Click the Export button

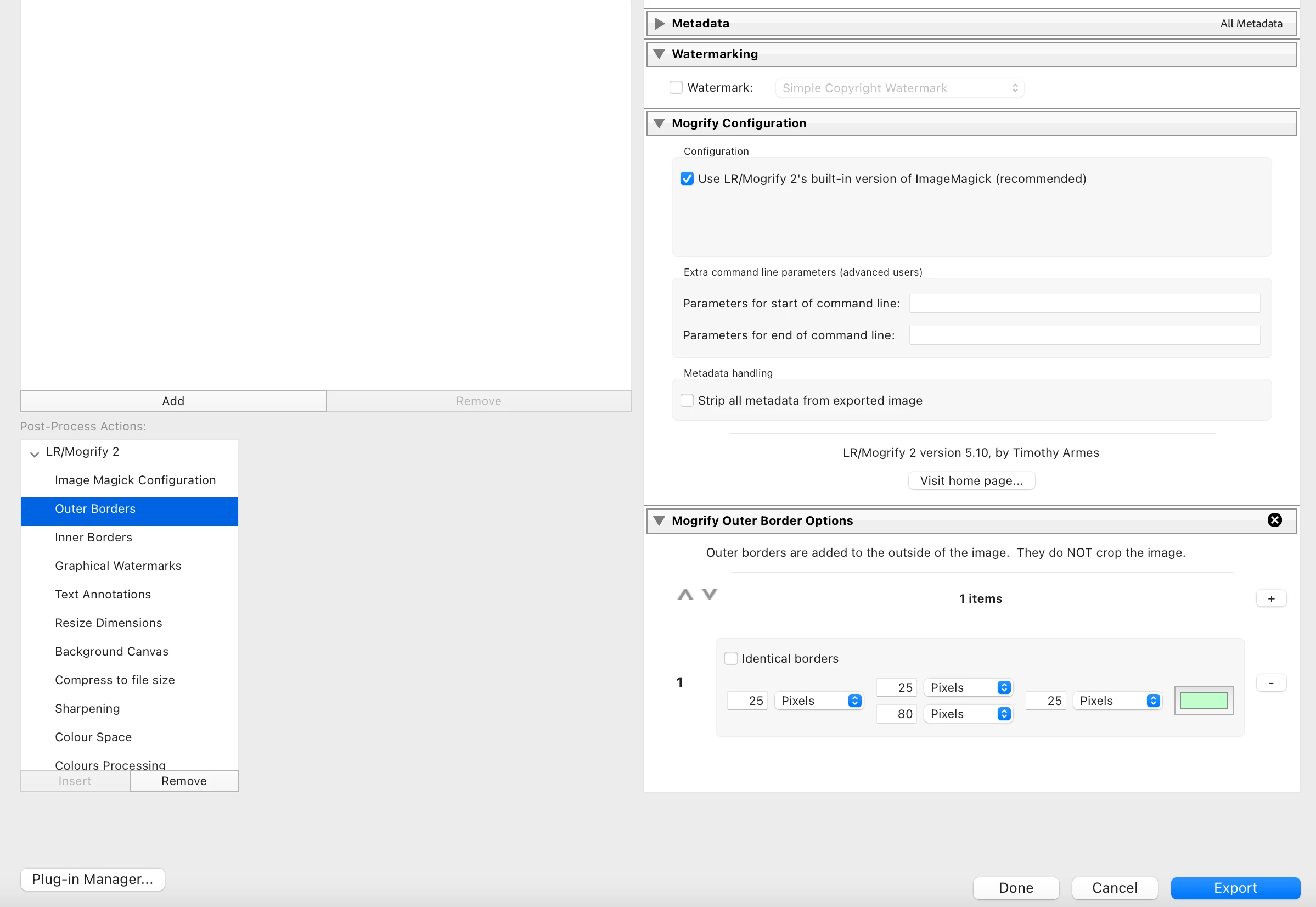tap(1235, 888)
